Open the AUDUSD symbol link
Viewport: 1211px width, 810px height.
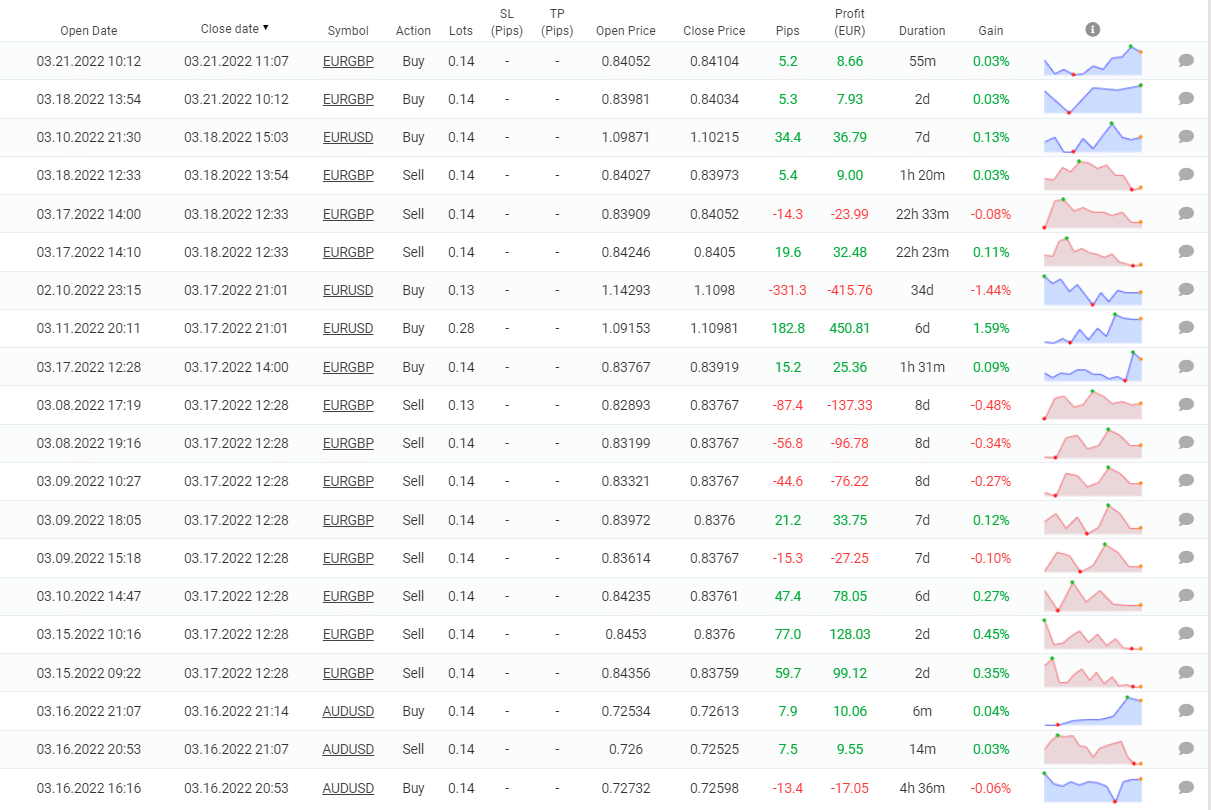point(348,710)
